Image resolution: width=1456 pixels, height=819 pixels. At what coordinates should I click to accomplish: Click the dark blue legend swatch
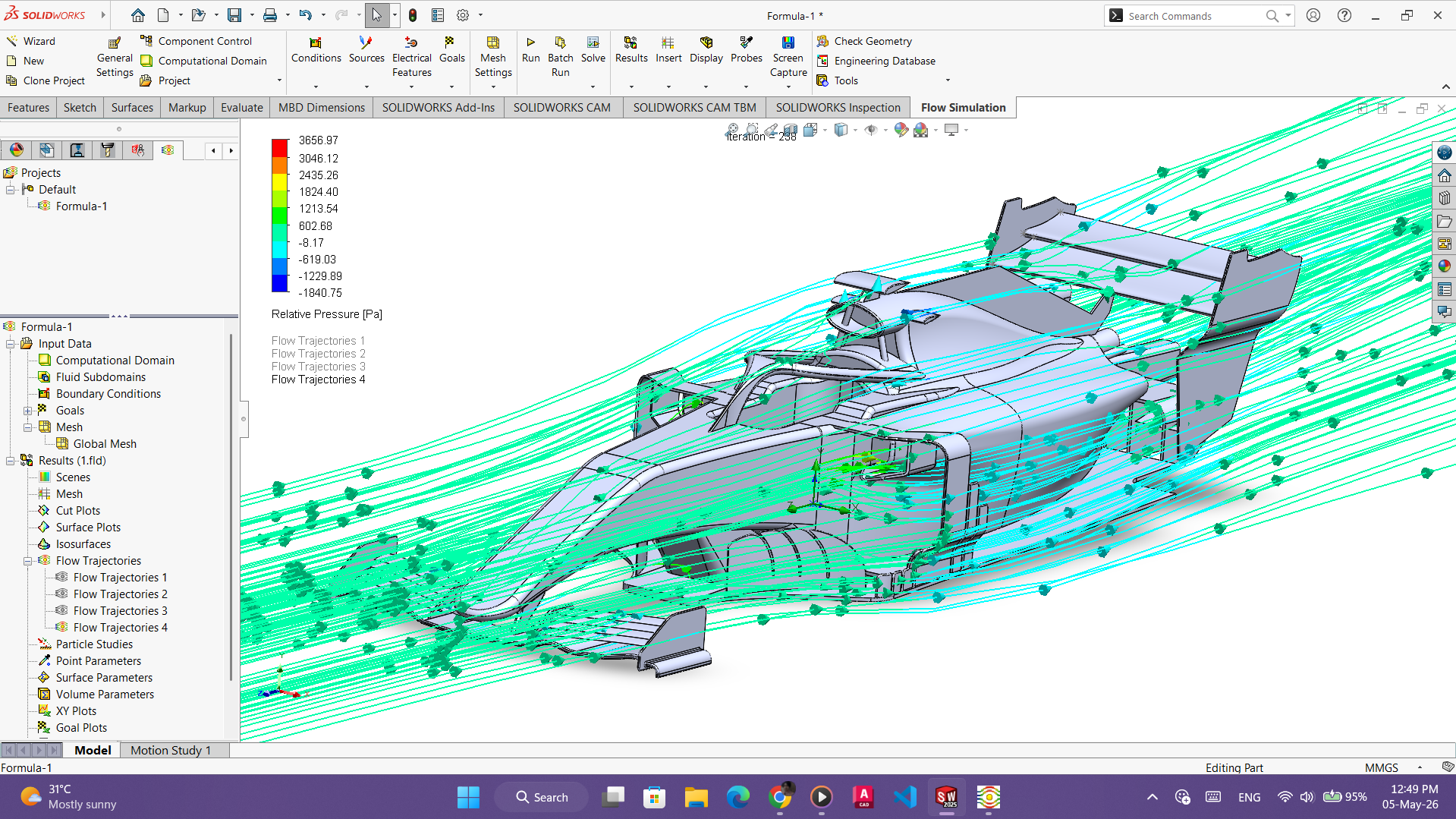click(280, 284)
